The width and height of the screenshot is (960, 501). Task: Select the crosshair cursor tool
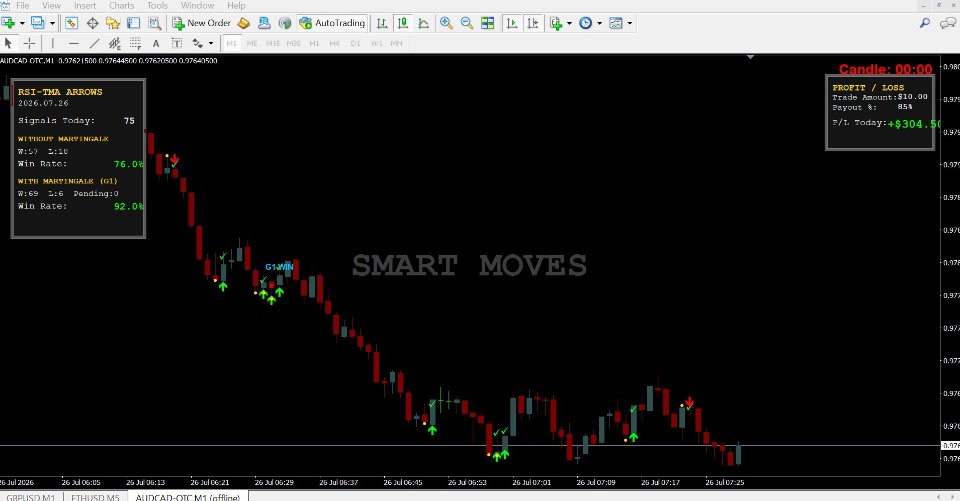29,43
